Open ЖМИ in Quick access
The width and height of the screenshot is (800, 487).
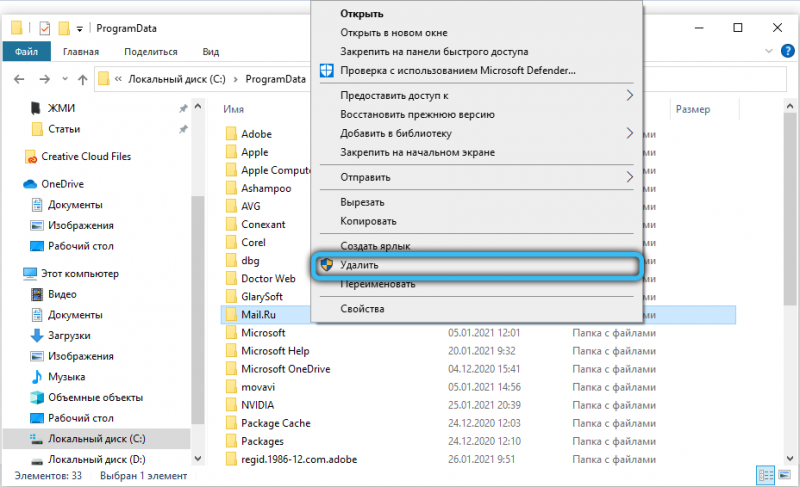click(x=61, y=108)
